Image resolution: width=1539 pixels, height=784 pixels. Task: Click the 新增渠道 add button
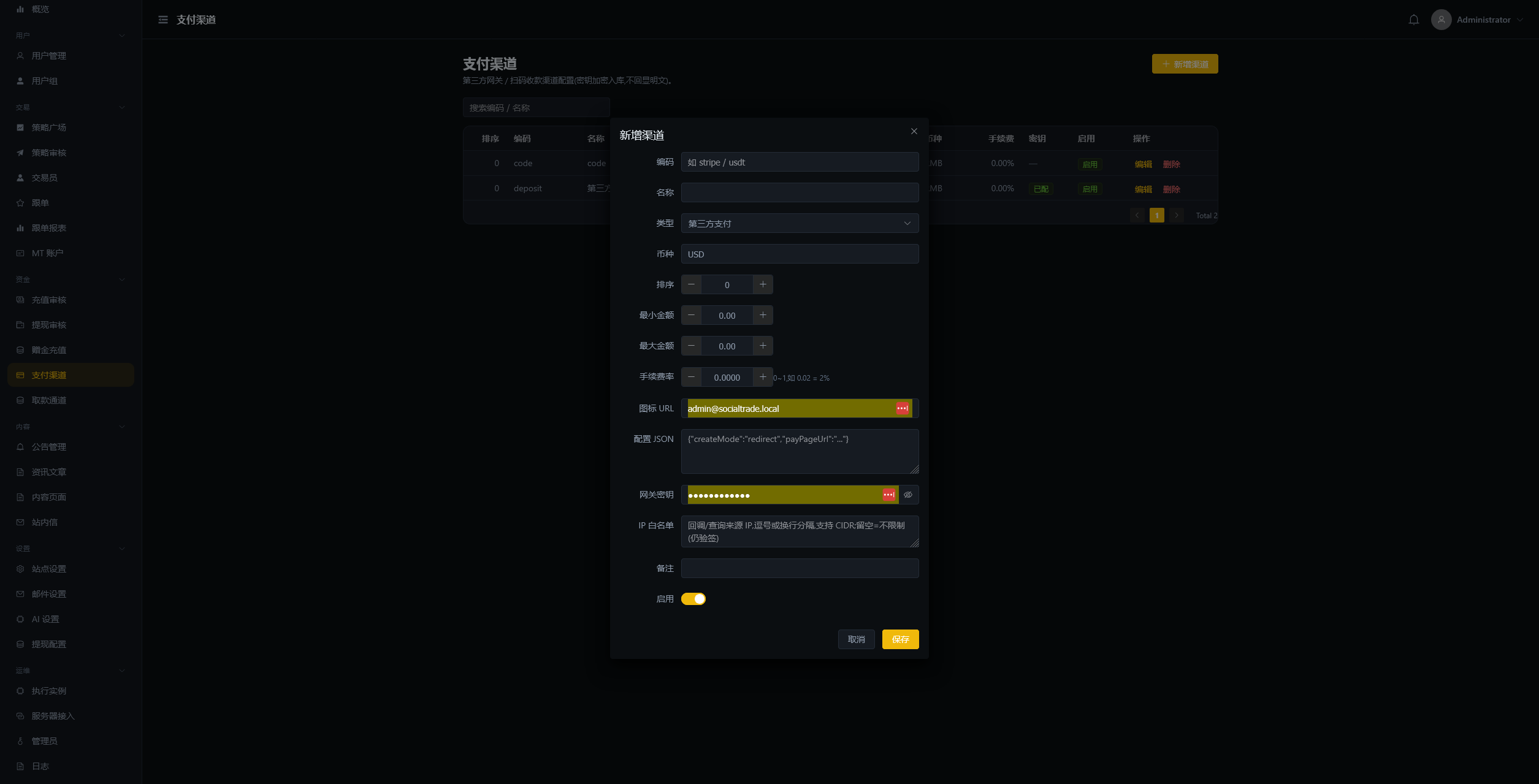click(1185, 64)
